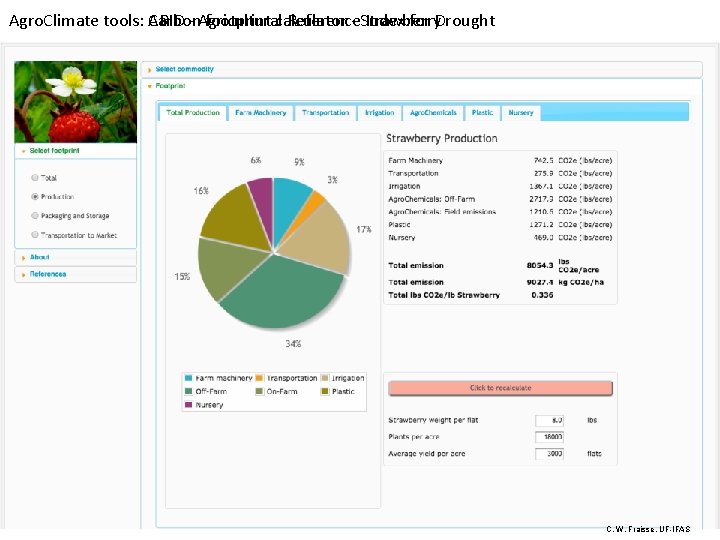
Task: Open the Transportation tab
Action: click(326, 112)
